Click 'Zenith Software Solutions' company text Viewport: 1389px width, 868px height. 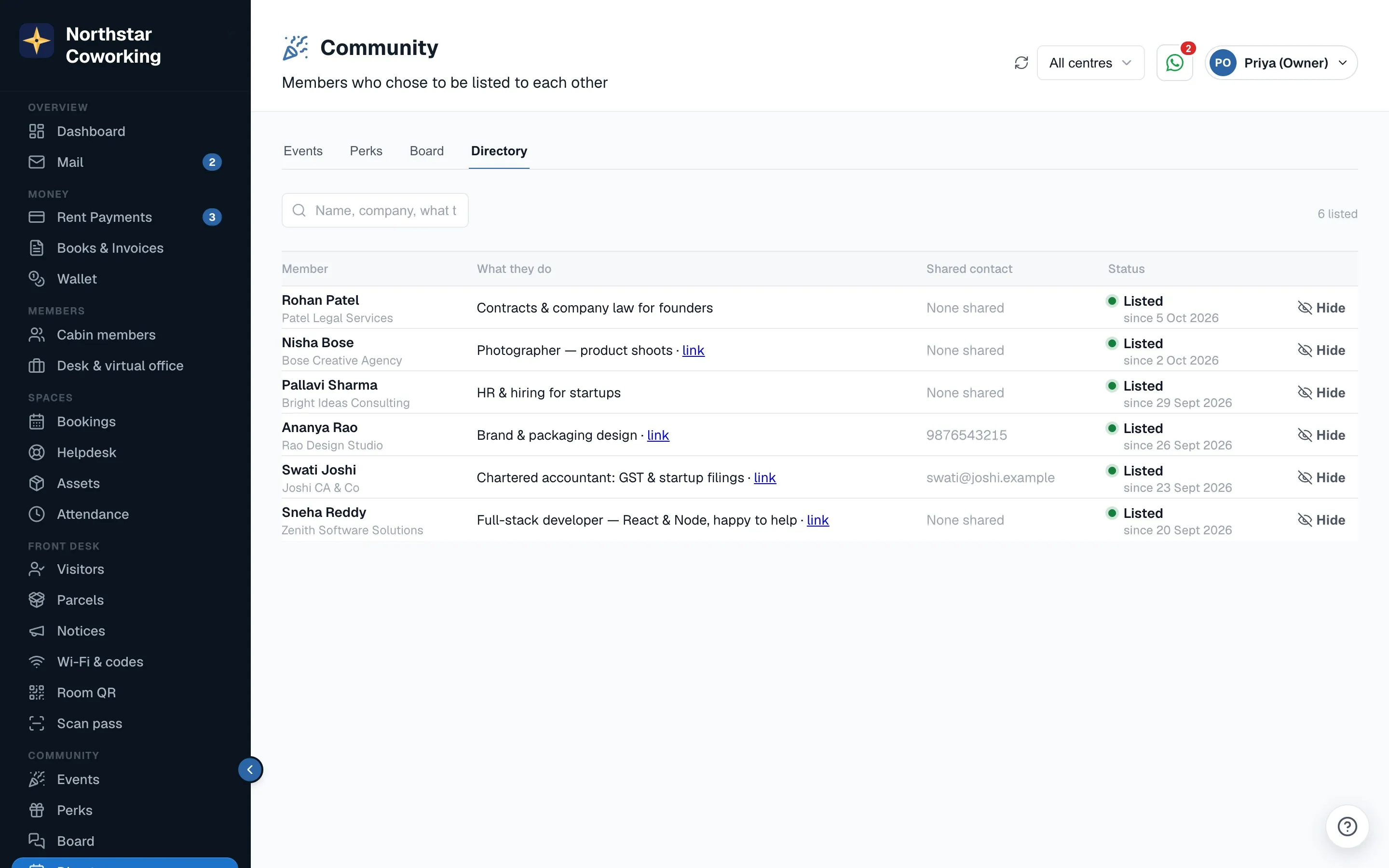click(x=353, y=531)
